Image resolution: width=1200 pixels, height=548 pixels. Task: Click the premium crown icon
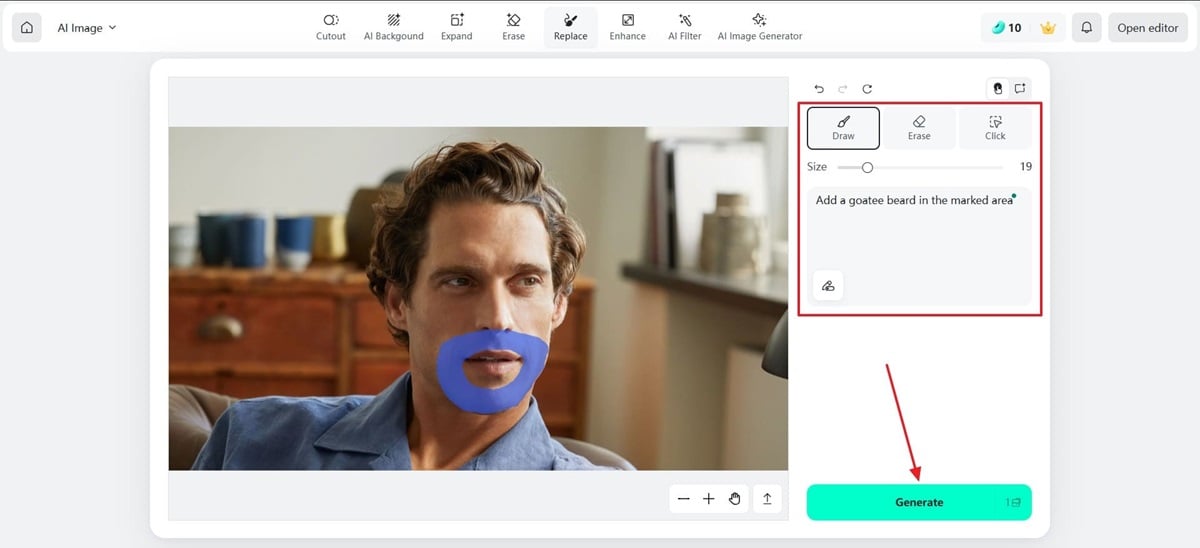[1048, 28]
